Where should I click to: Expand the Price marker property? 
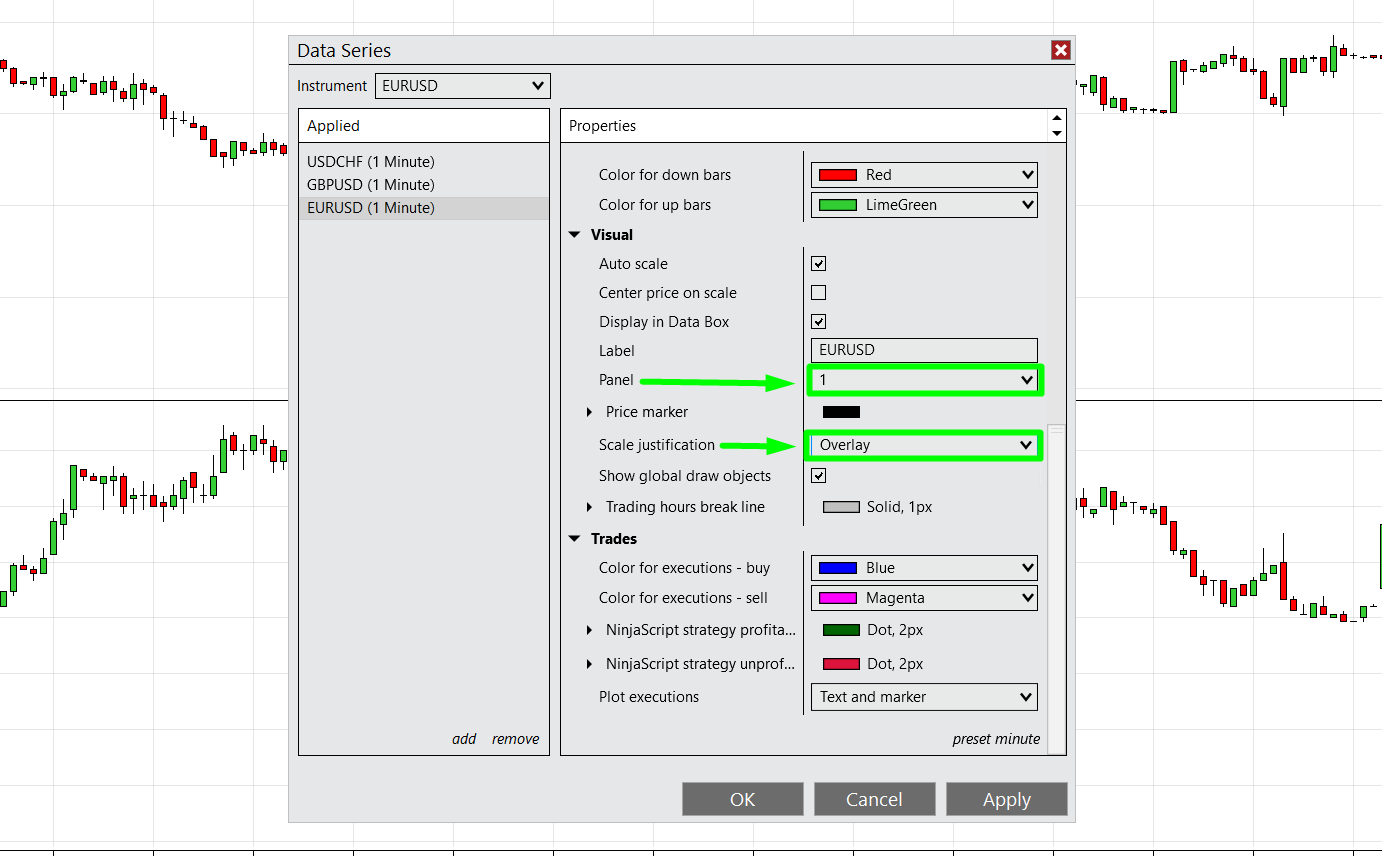tap(589, 412)
